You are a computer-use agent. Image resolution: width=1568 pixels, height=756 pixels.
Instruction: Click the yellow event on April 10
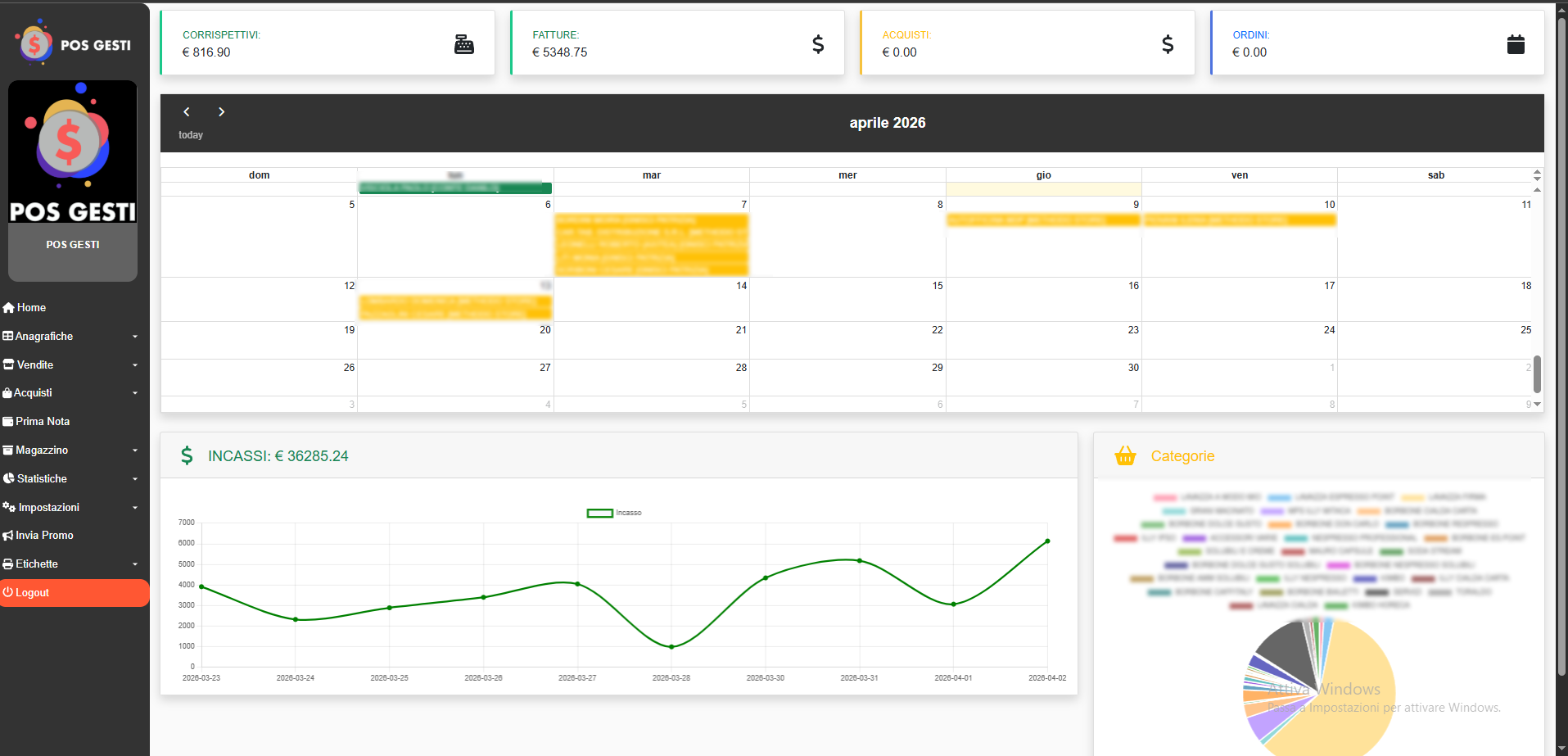1240,220
